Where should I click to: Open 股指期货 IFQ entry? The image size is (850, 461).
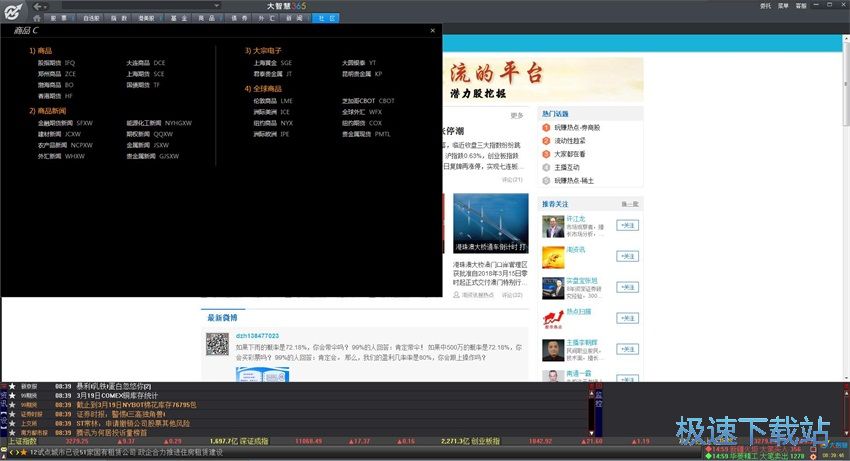click(56, 63)
